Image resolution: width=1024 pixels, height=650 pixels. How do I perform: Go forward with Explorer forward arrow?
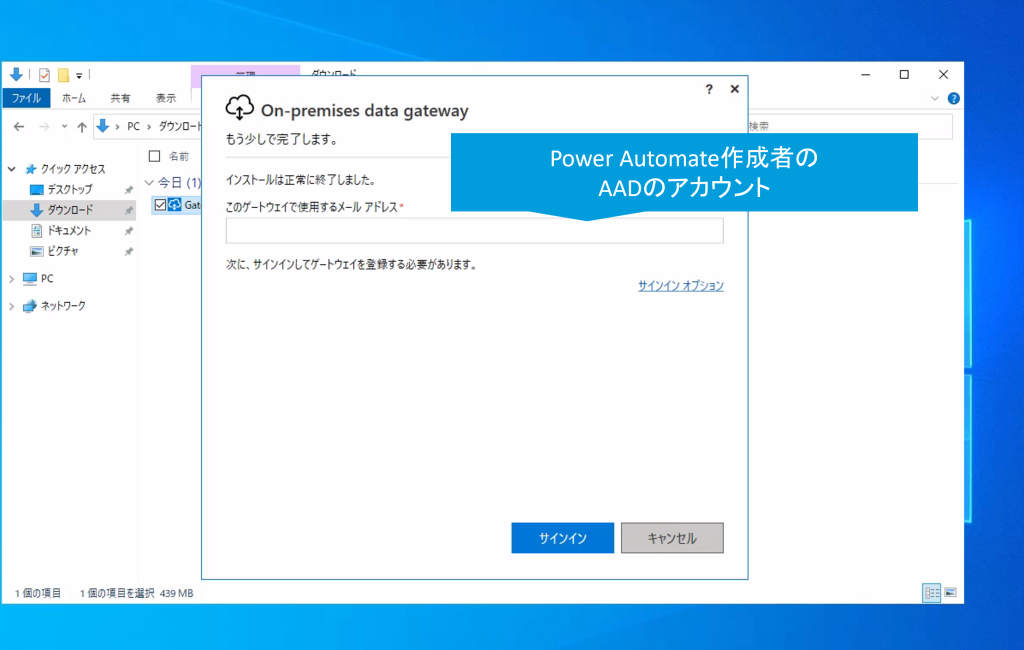coord(44,127)
